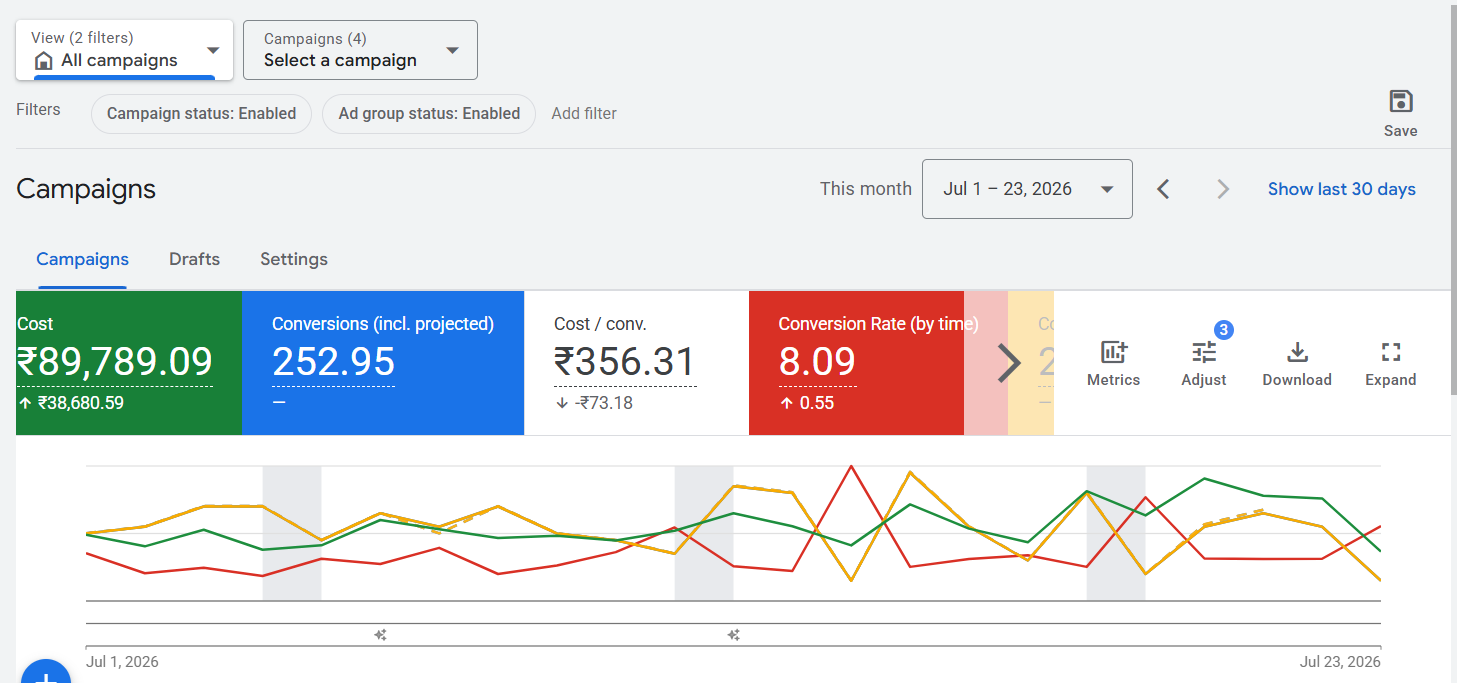This screenshot has height=683, width=1457.
Task: Select the green Cost scorecard
Action: coord(129,363)
